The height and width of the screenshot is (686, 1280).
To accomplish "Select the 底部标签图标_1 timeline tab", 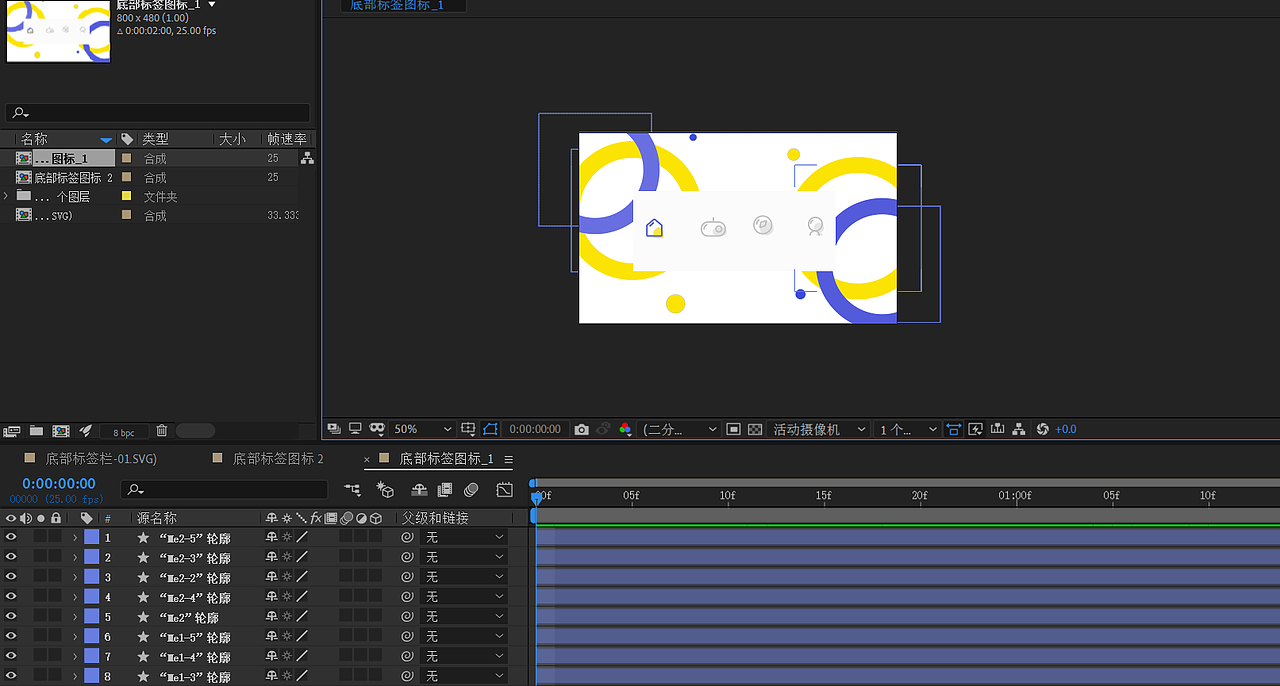I will click(446, 459).
